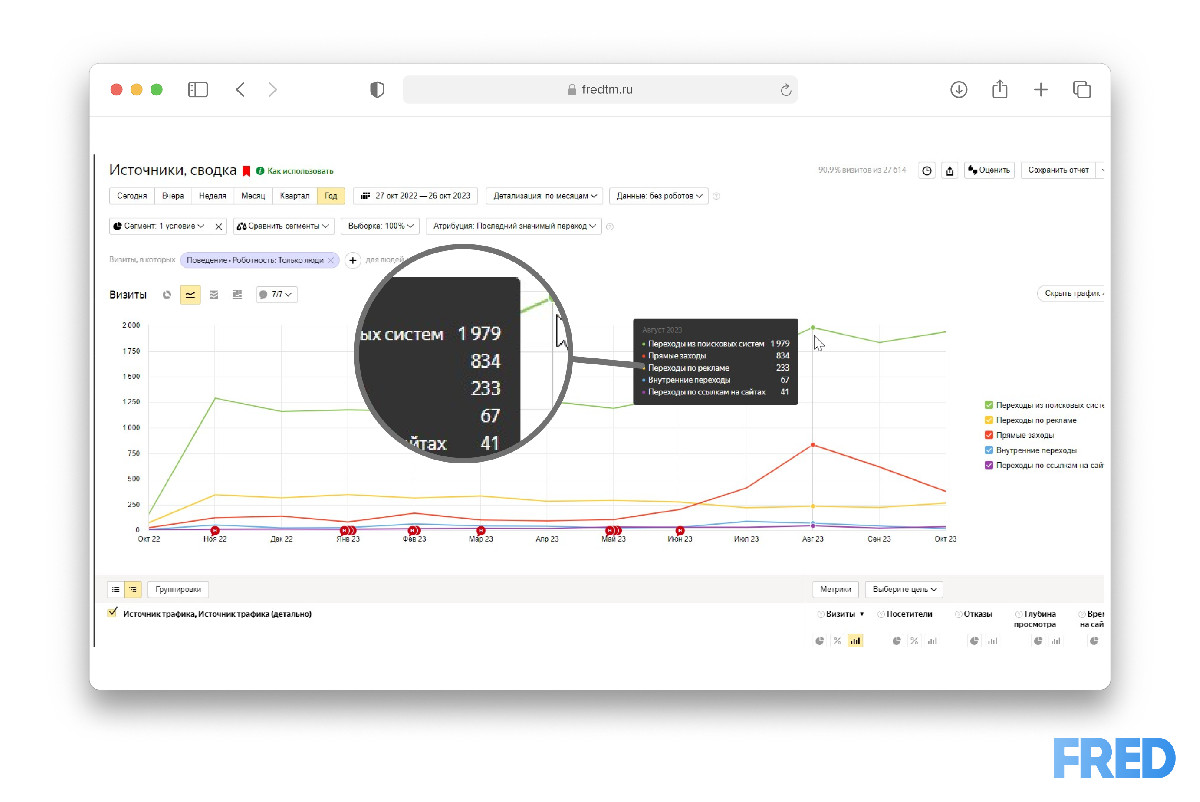Open Safari downloads icon
The image size is (1200, 802).
coord(958,90)
